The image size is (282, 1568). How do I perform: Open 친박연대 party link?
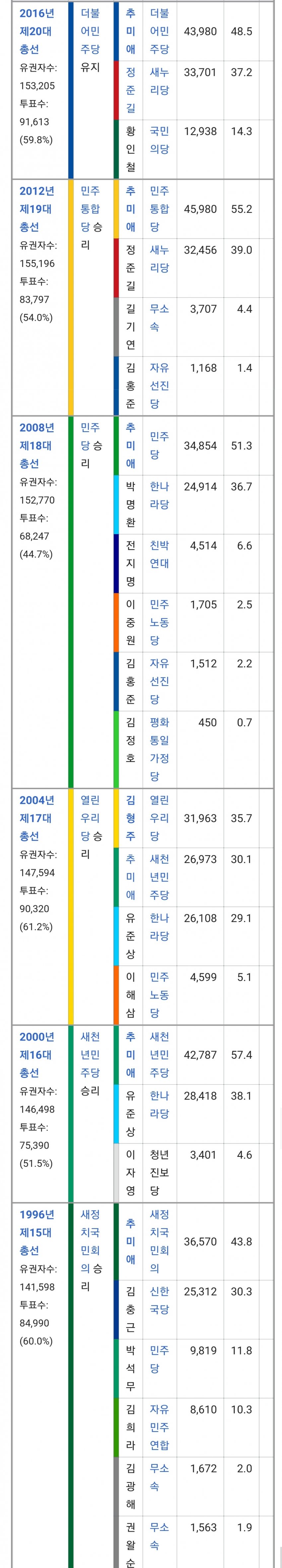[x=159, y=554]
